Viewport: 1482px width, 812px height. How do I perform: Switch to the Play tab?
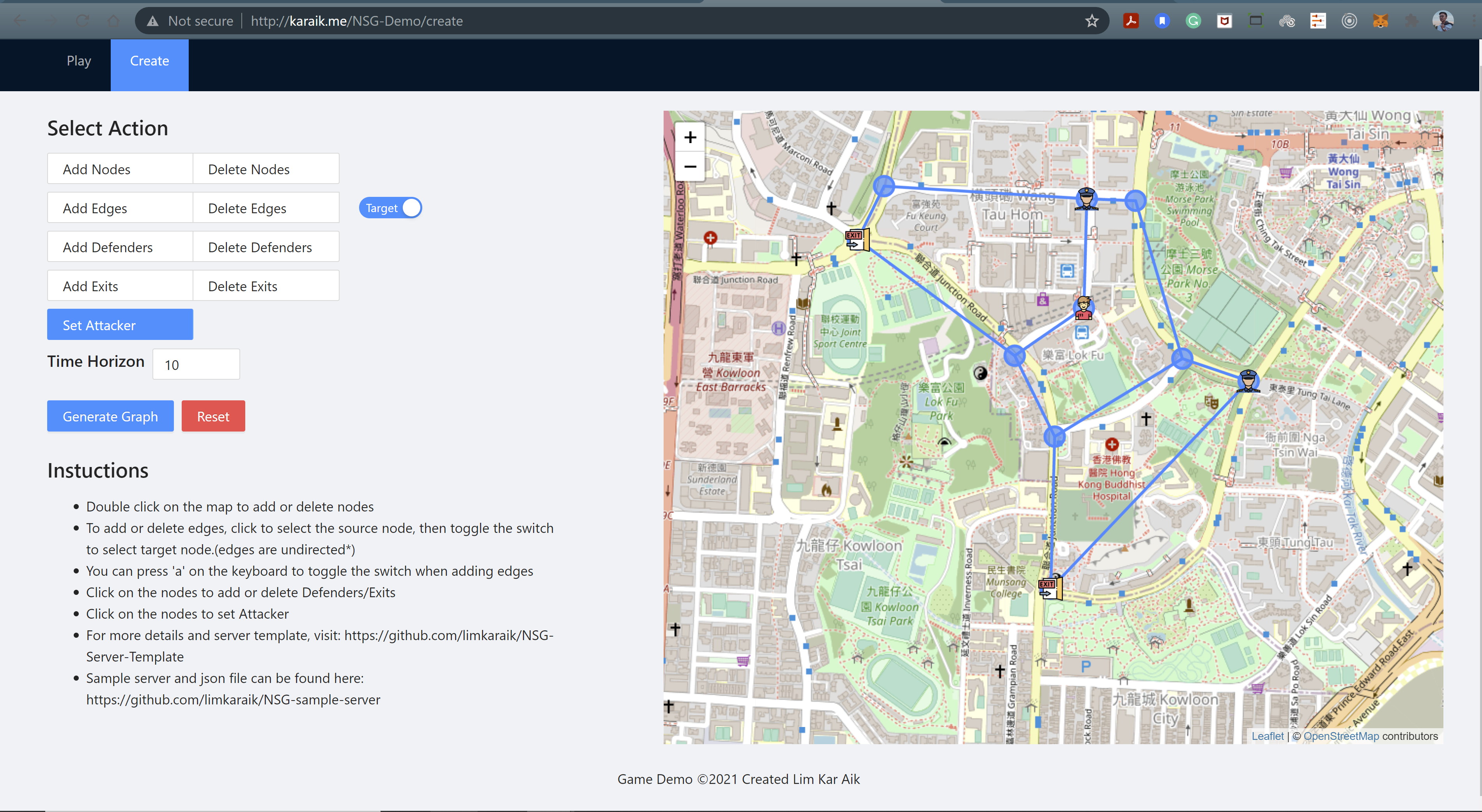coord(79,61)
